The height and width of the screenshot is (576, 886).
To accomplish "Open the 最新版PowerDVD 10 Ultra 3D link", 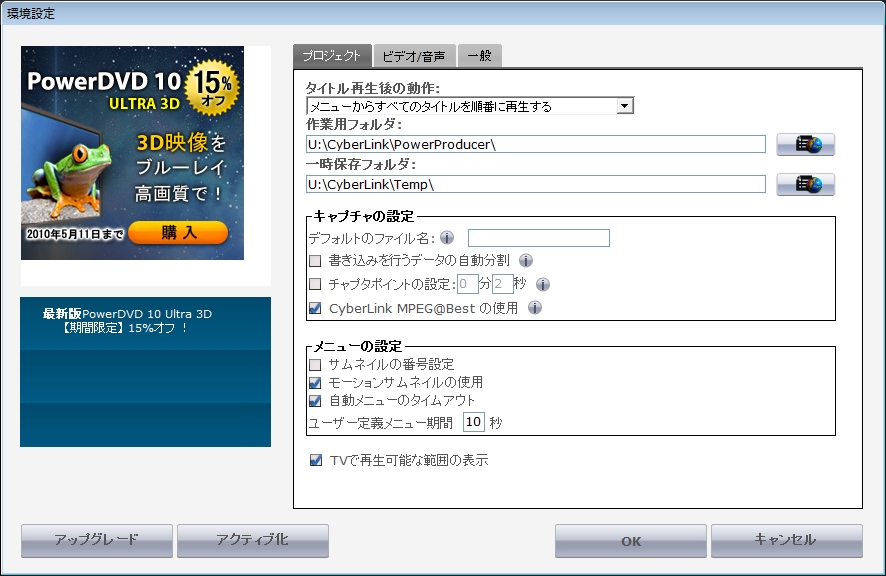I will [128, 321].
